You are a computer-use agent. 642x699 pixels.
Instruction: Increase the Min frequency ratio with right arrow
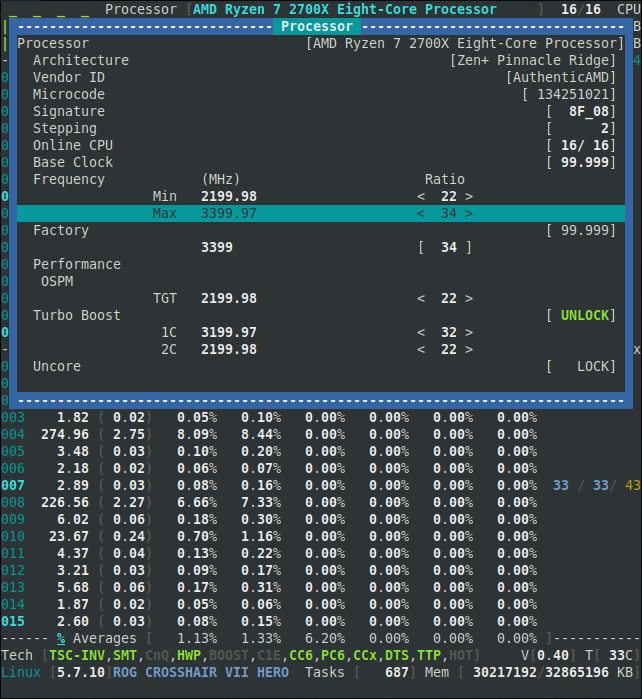(469, 197)
